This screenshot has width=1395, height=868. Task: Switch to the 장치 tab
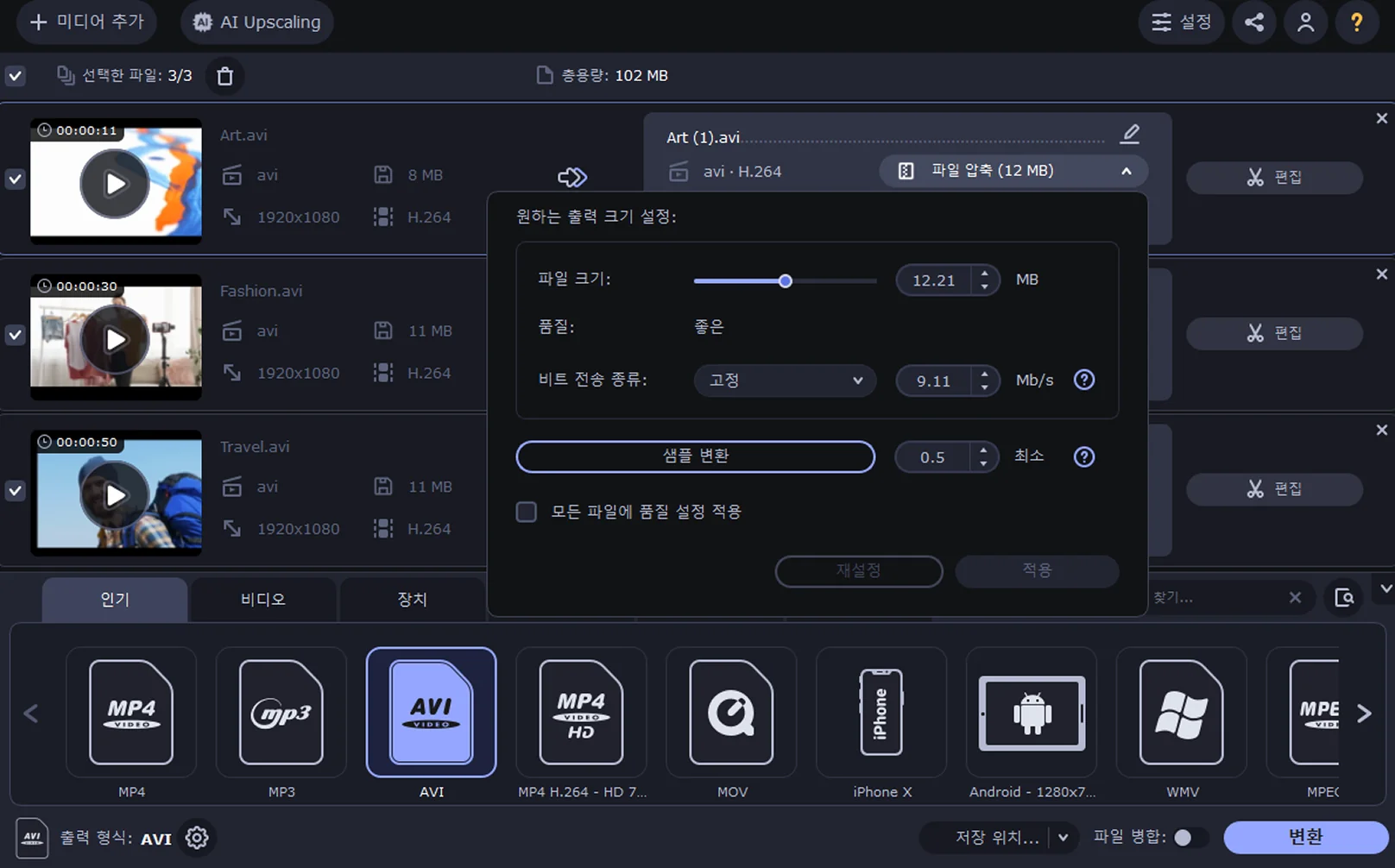(x=412, y=599)
